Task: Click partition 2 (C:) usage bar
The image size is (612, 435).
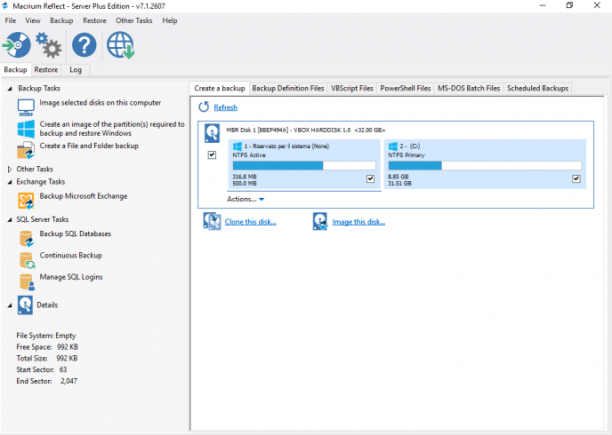Action: tap(485, 166)
